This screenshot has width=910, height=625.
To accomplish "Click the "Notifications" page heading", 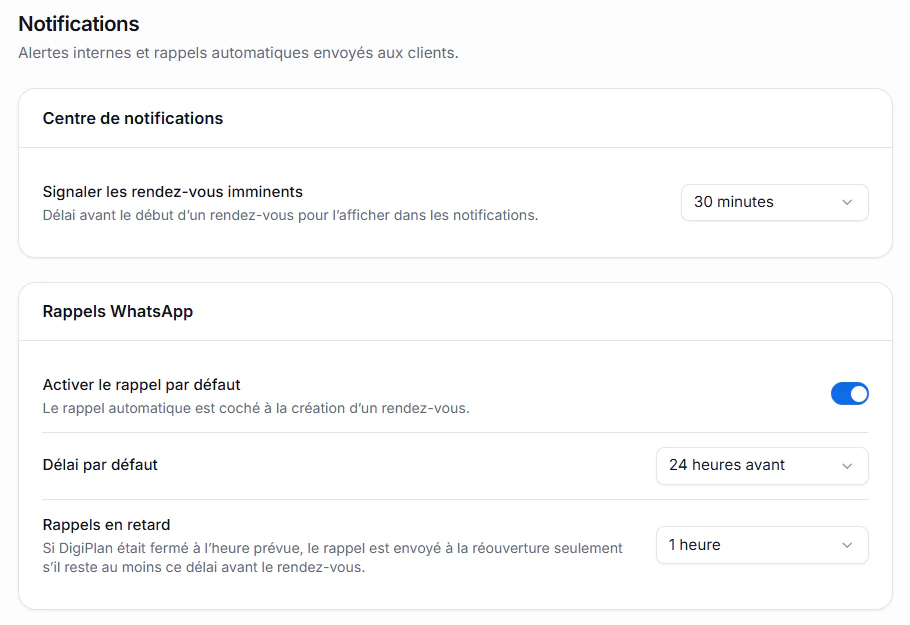I will [x=79, y=24].
